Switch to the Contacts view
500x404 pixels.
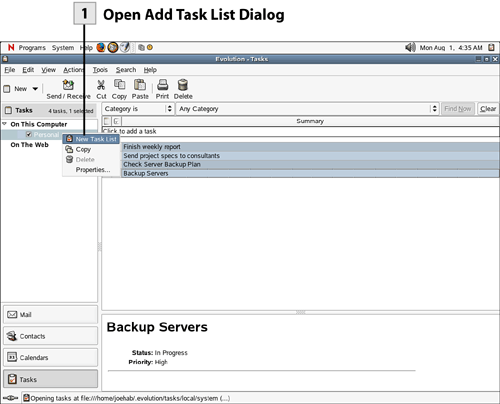50,336
